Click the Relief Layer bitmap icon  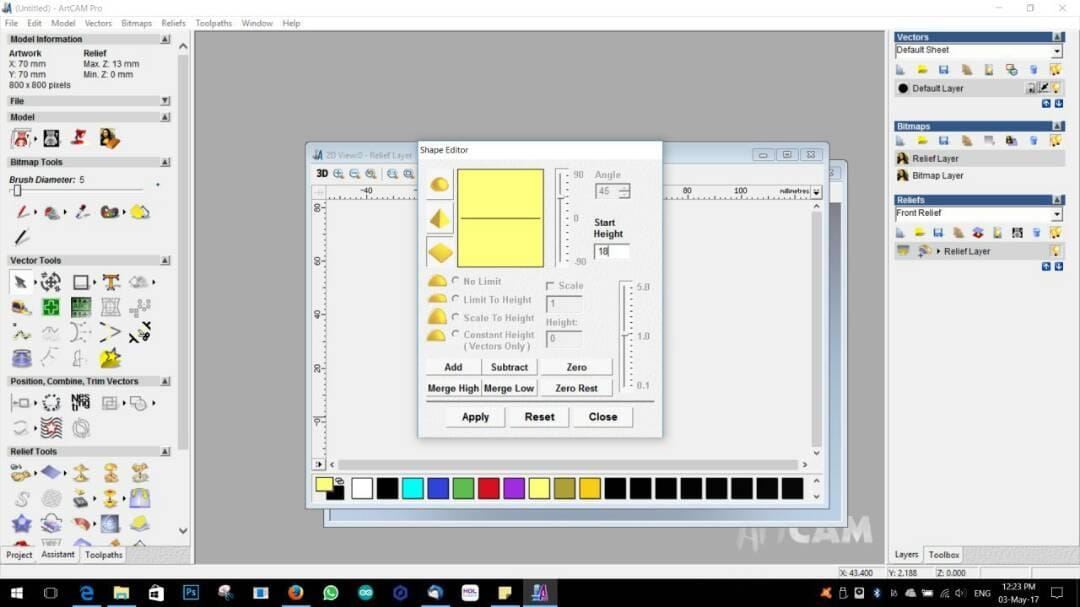pos(902,158)
